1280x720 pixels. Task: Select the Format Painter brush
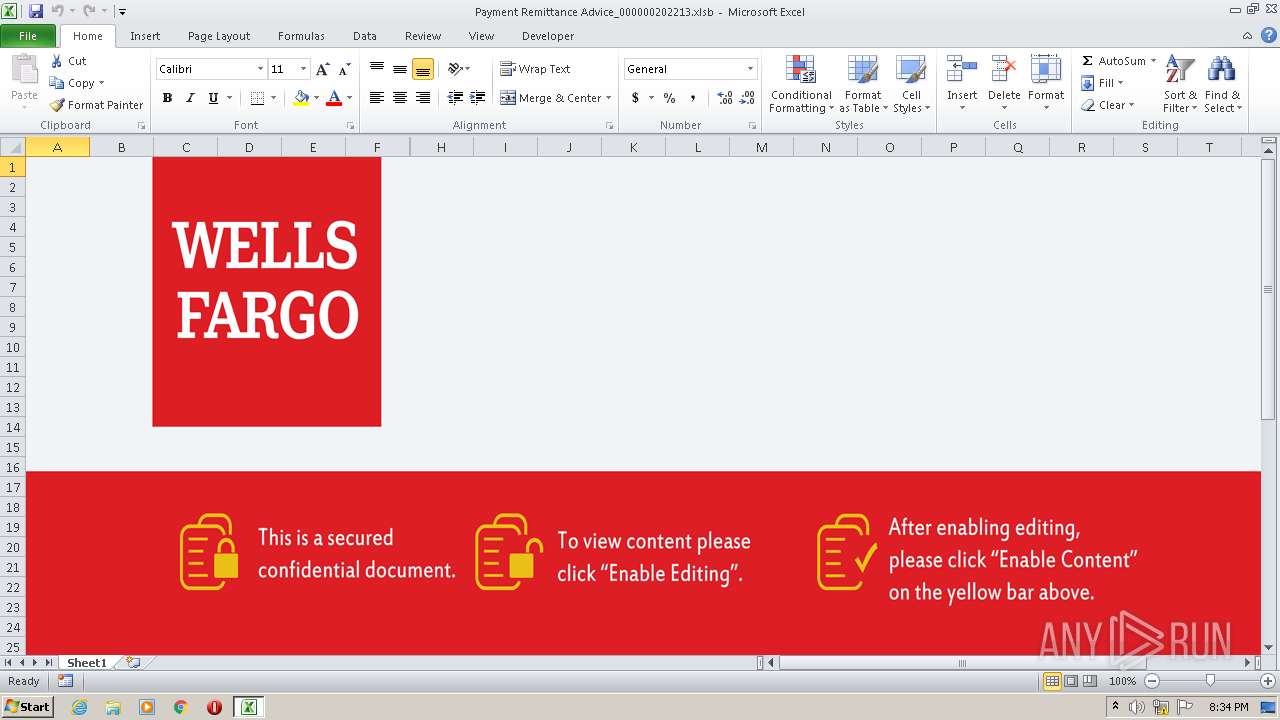coord(57,105)
